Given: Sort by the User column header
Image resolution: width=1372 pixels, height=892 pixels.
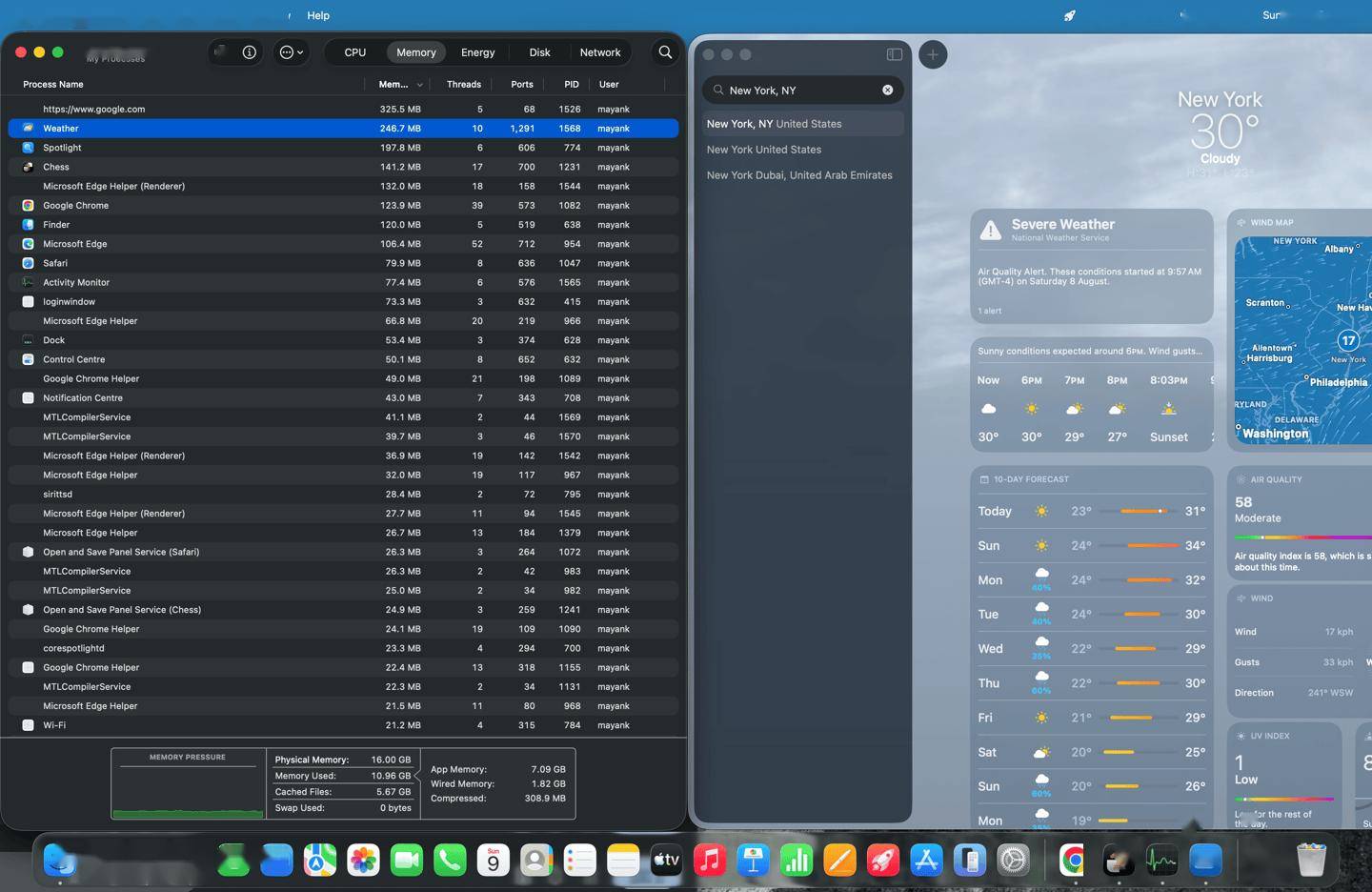Looking at the screenshot, I should click(x=609, y=84).
